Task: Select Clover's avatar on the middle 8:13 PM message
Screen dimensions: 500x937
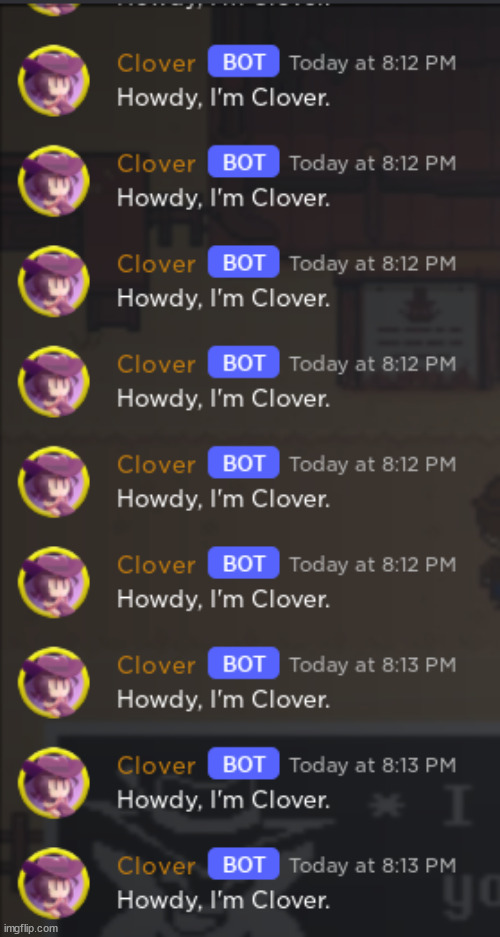Action: click(x=54, y=782)
